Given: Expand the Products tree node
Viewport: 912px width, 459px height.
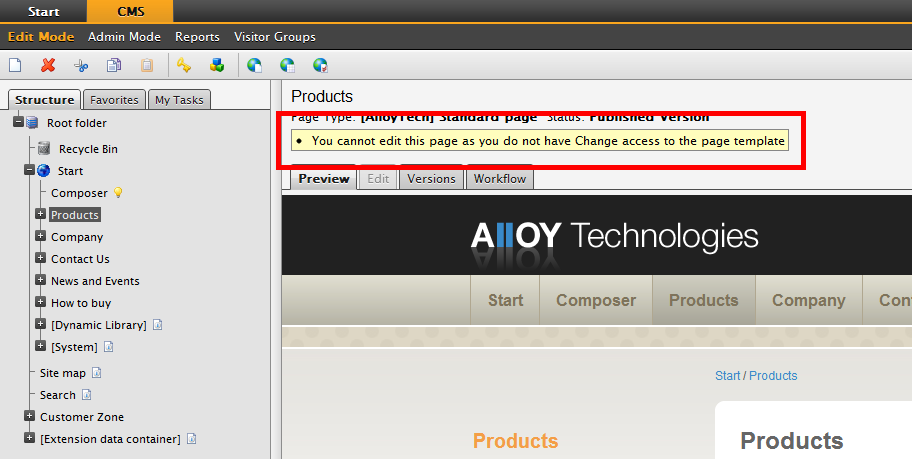Looking at the screenshot, I should [41, 215].
